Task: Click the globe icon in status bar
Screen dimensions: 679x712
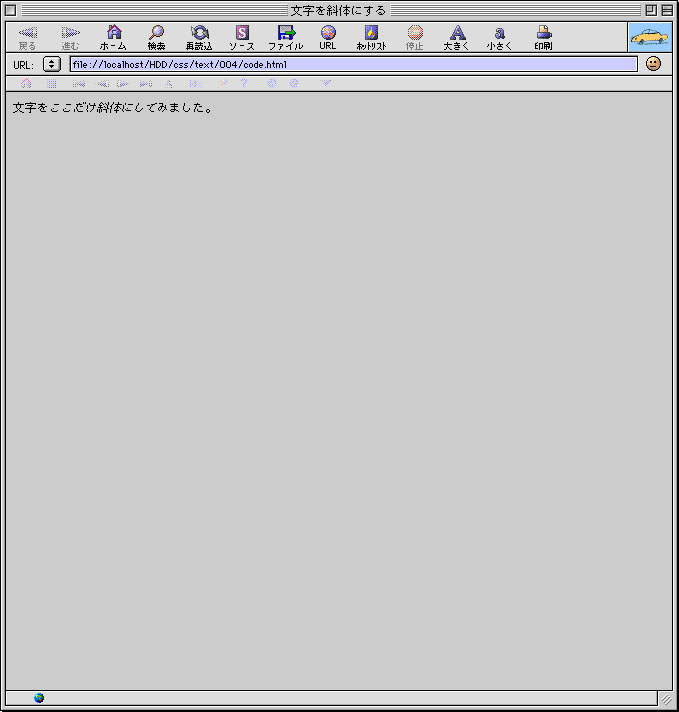Action: (39, 698)
